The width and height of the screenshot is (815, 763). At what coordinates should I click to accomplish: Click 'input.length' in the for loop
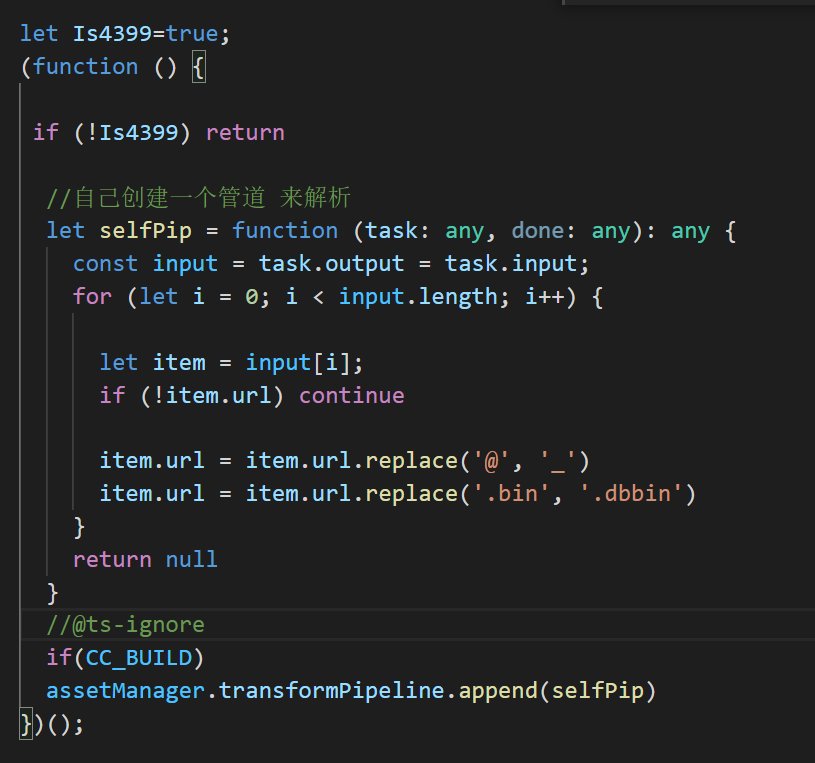click(x=418, y=297)
